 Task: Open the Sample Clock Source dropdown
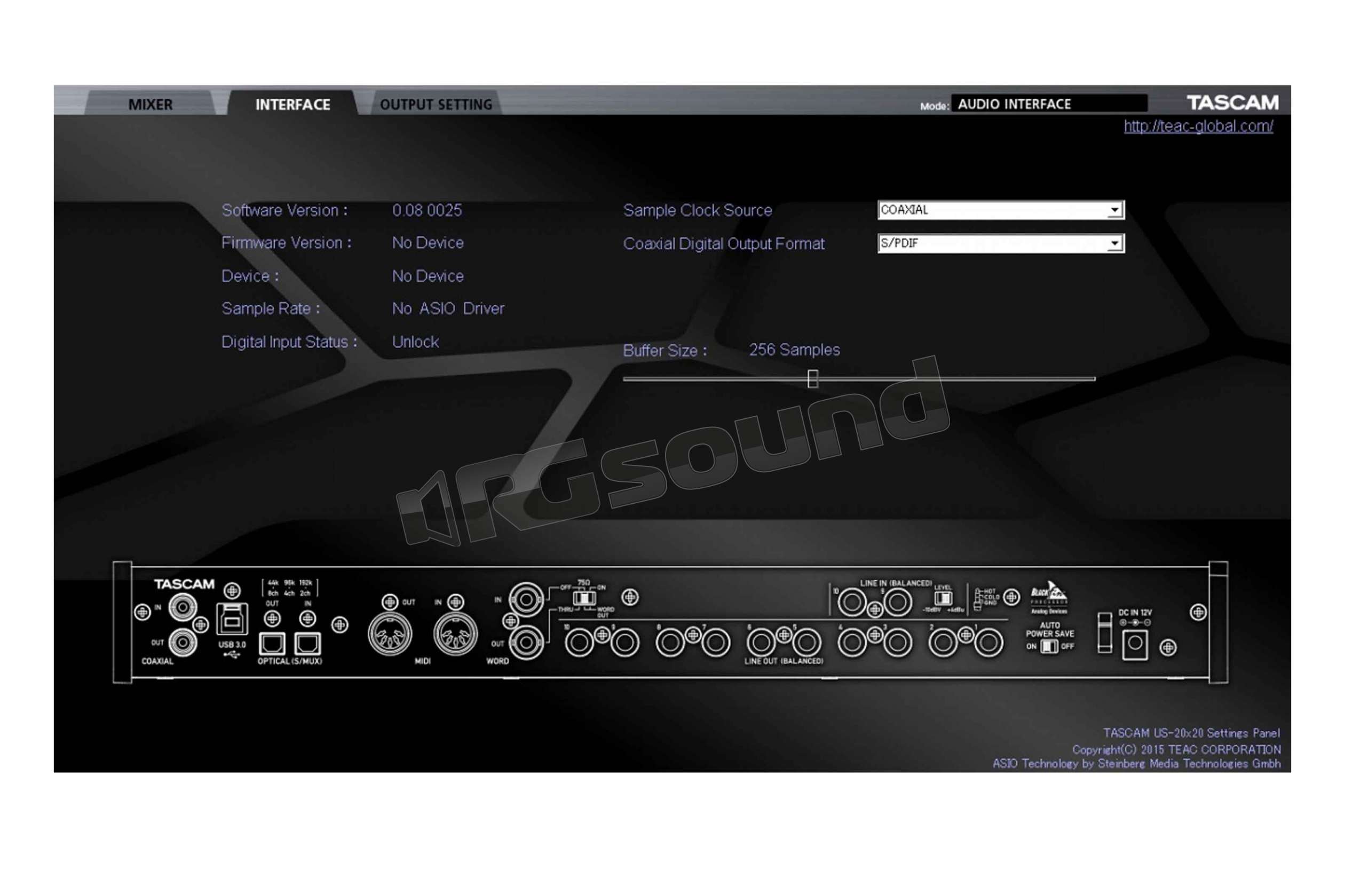click(1000, 210)
